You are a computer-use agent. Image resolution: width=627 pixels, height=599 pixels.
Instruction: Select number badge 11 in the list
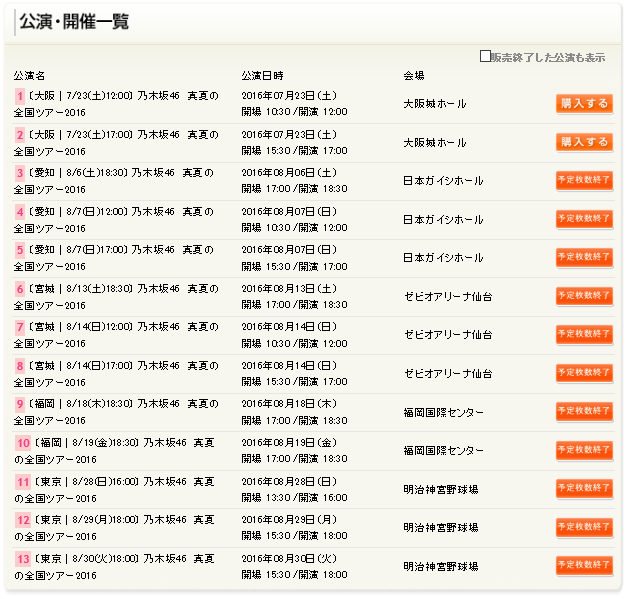(x=23, y=481)
